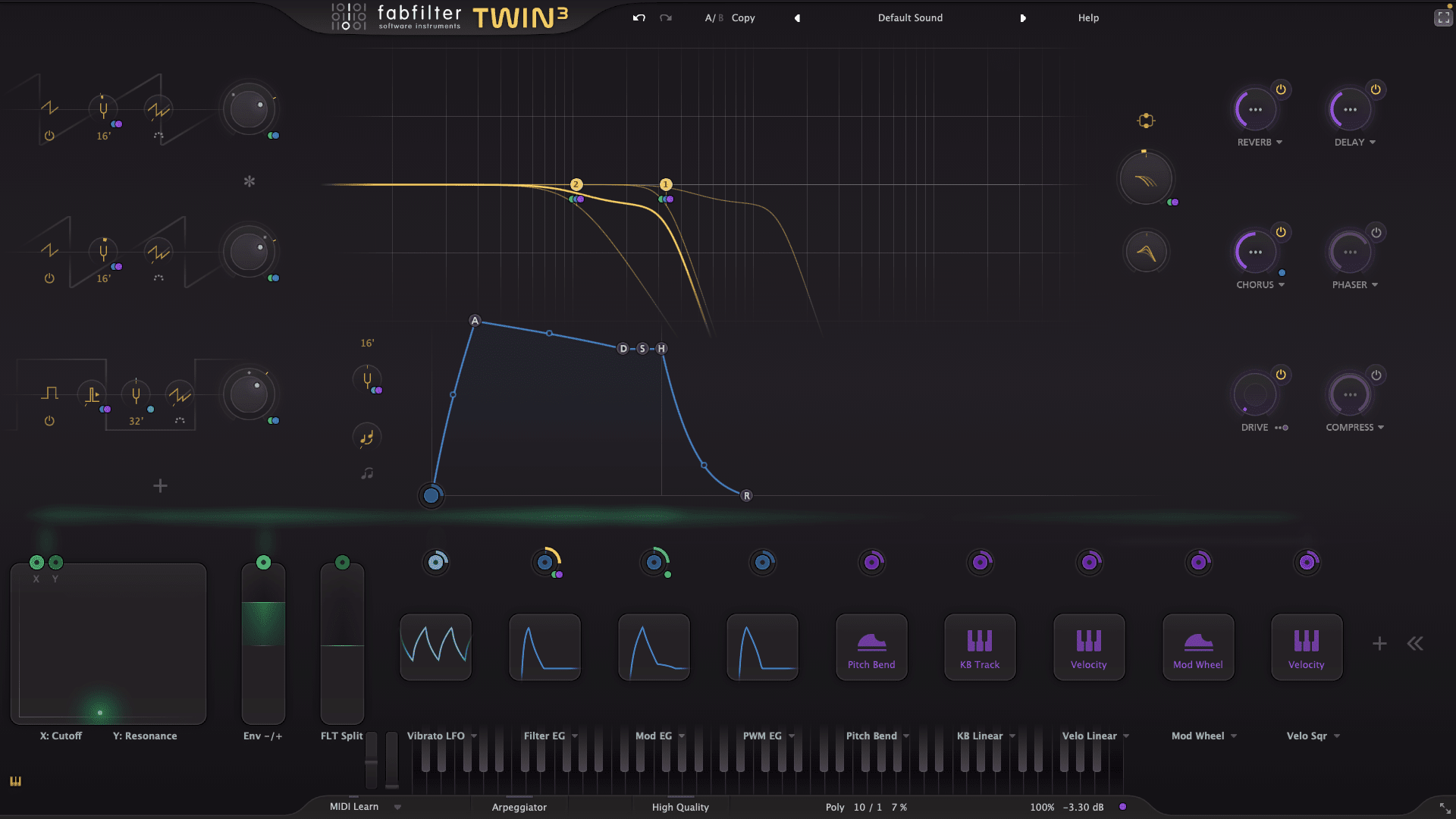Enable the Reverb power toggle

click(1280, 89)
